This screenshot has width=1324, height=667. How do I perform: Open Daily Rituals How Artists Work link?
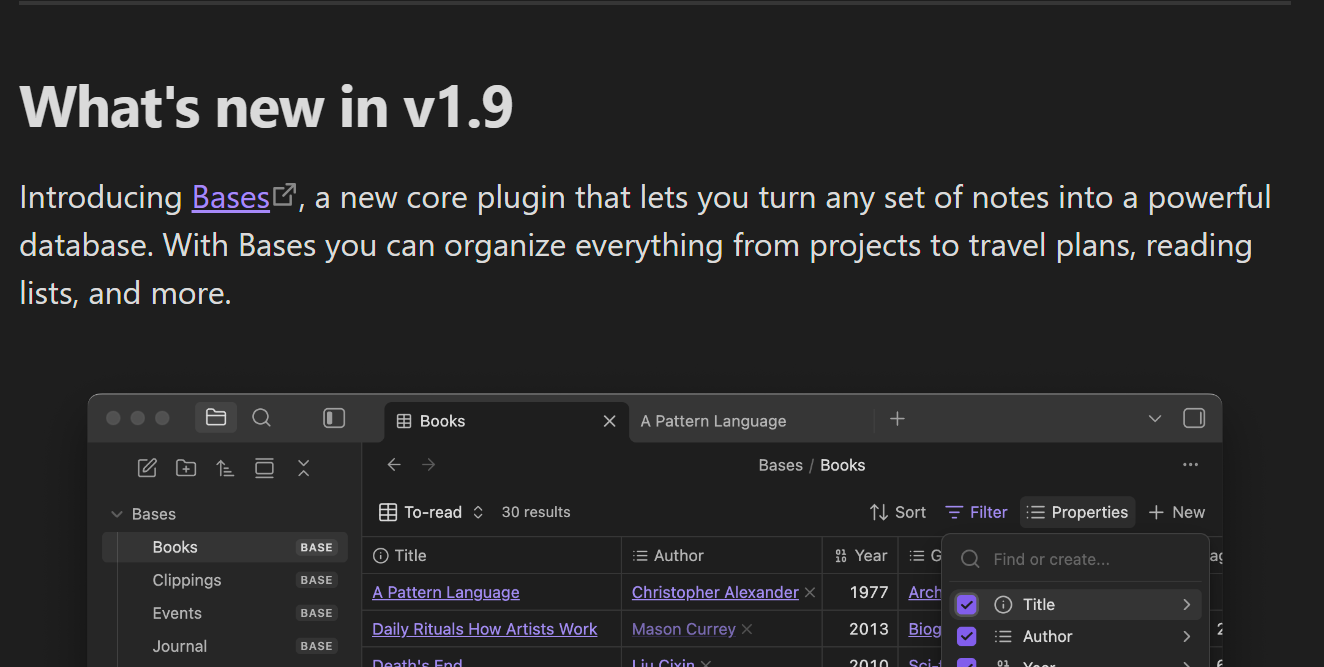tap(485, 630)
